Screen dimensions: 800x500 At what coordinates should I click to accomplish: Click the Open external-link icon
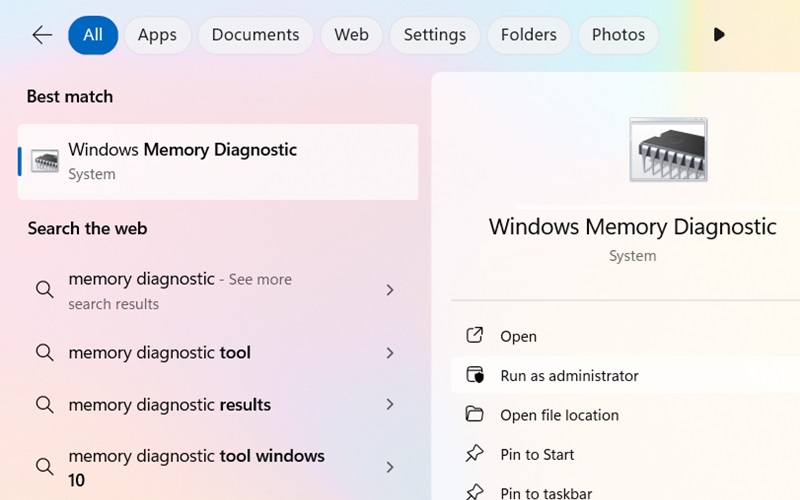(x=474, y=336)
